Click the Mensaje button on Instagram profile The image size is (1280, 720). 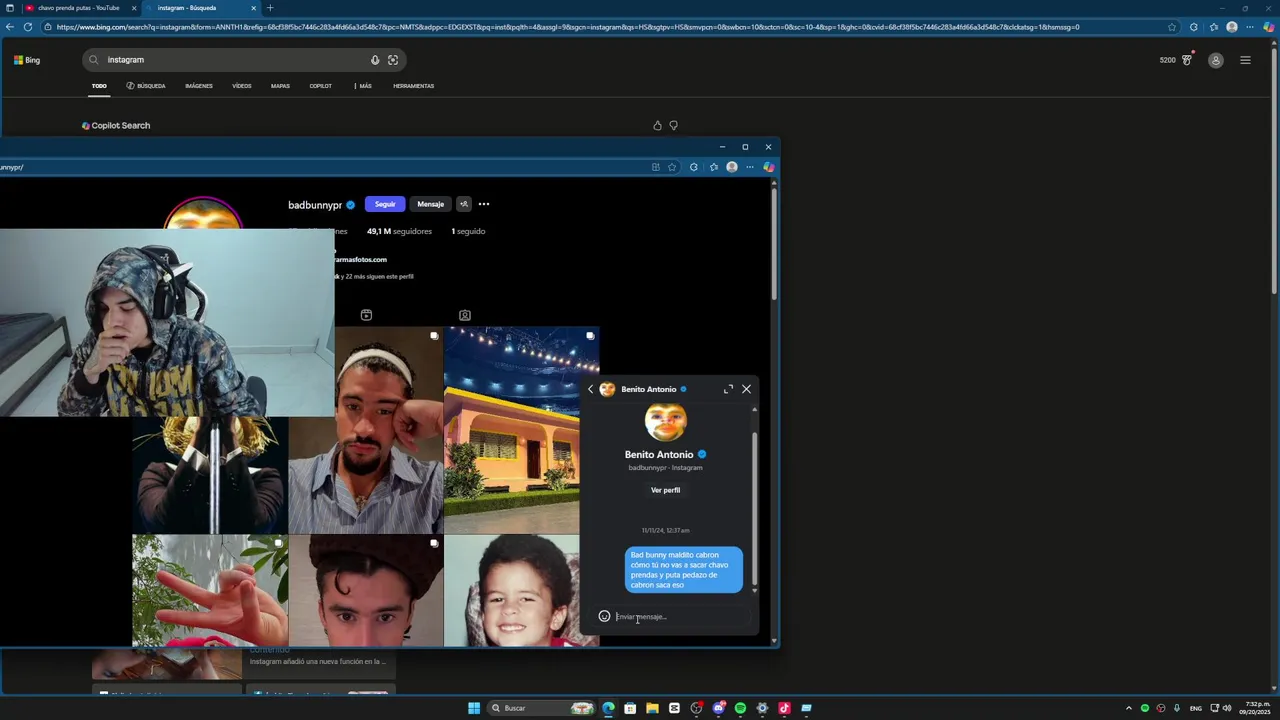tap(431, 204)
